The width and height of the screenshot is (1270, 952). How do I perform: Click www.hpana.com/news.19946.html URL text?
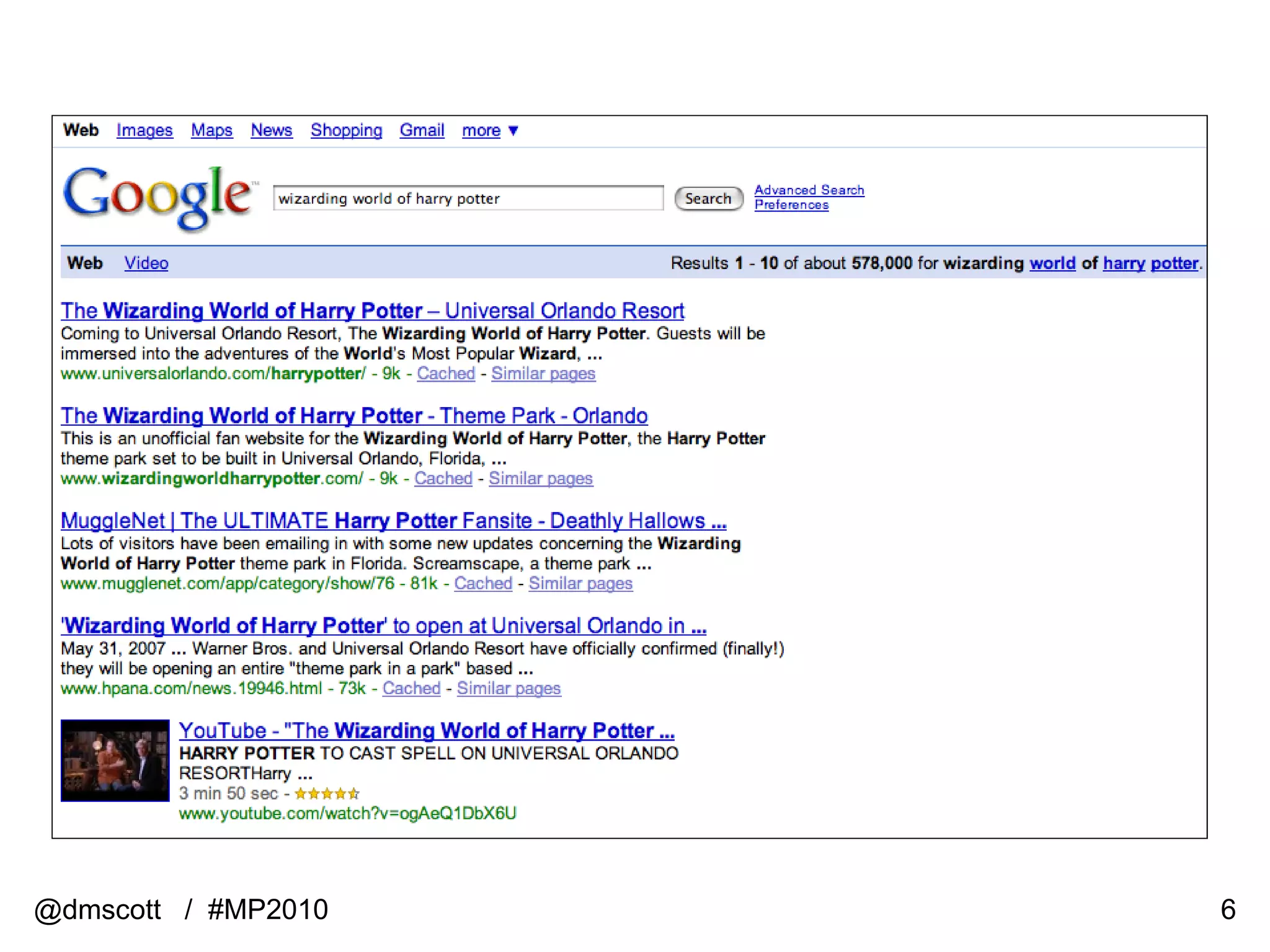coord(192,689)
